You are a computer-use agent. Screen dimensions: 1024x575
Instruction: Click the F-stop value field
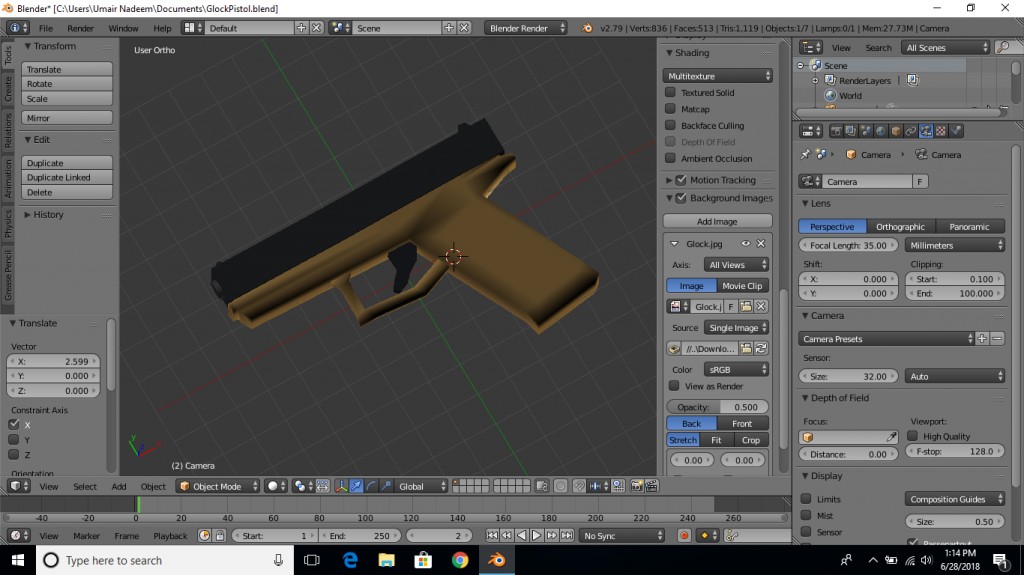click(955, 451)
